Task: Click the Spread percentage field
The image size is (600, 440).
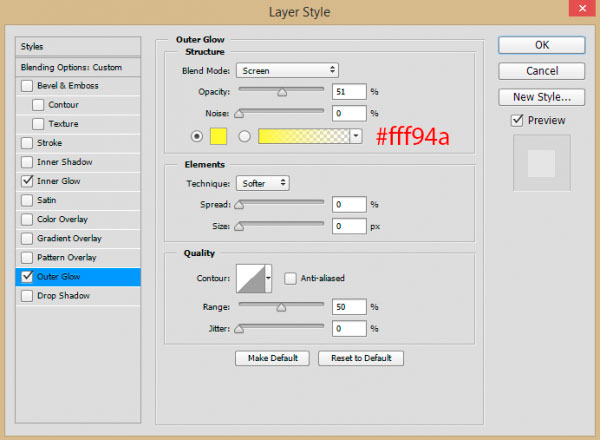Action: coord(349,205)
